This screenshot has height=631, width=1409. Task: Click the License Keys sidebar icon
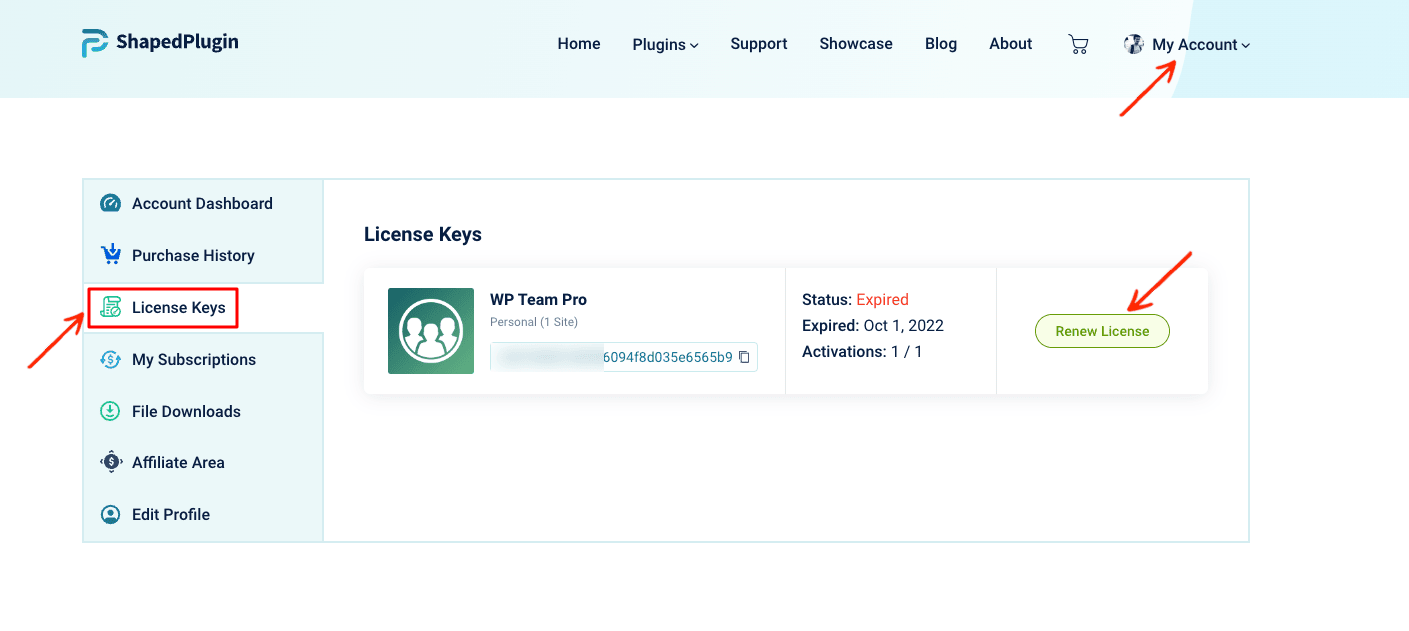(111, 308)
